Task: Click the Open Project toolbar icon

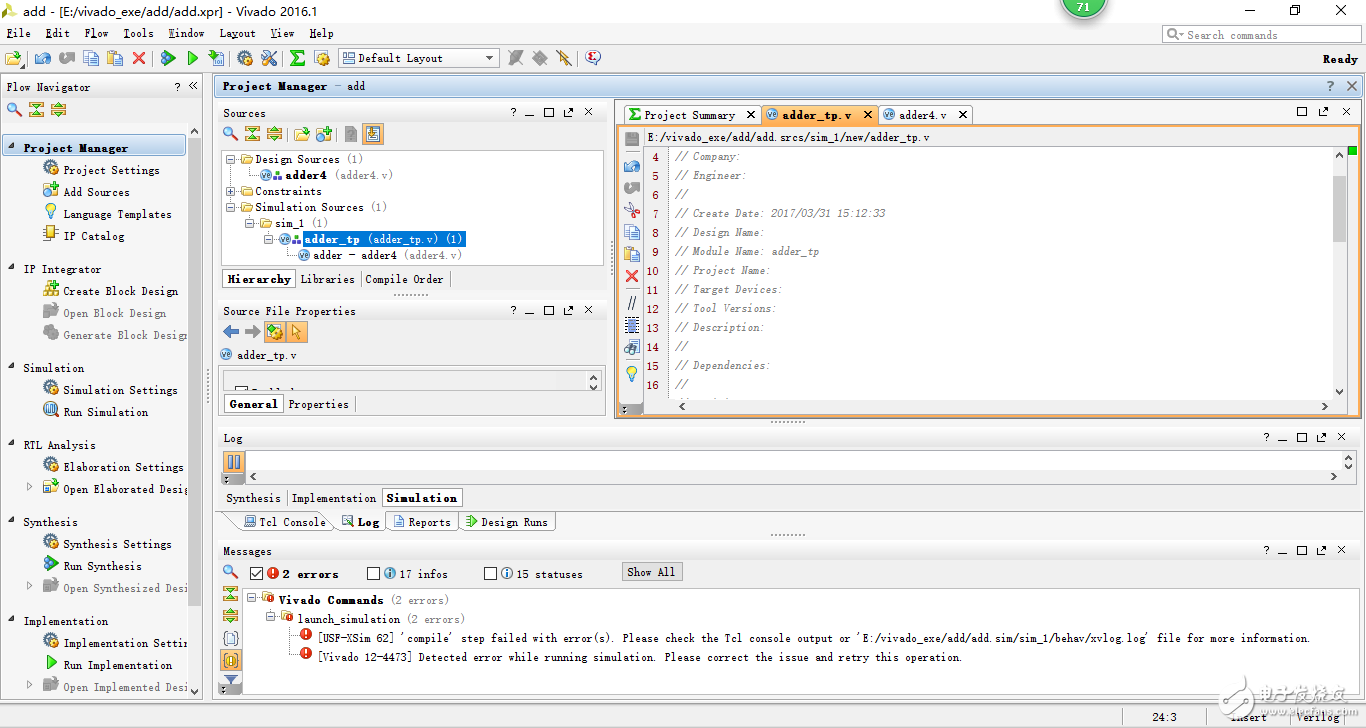Action: [13, 58]
